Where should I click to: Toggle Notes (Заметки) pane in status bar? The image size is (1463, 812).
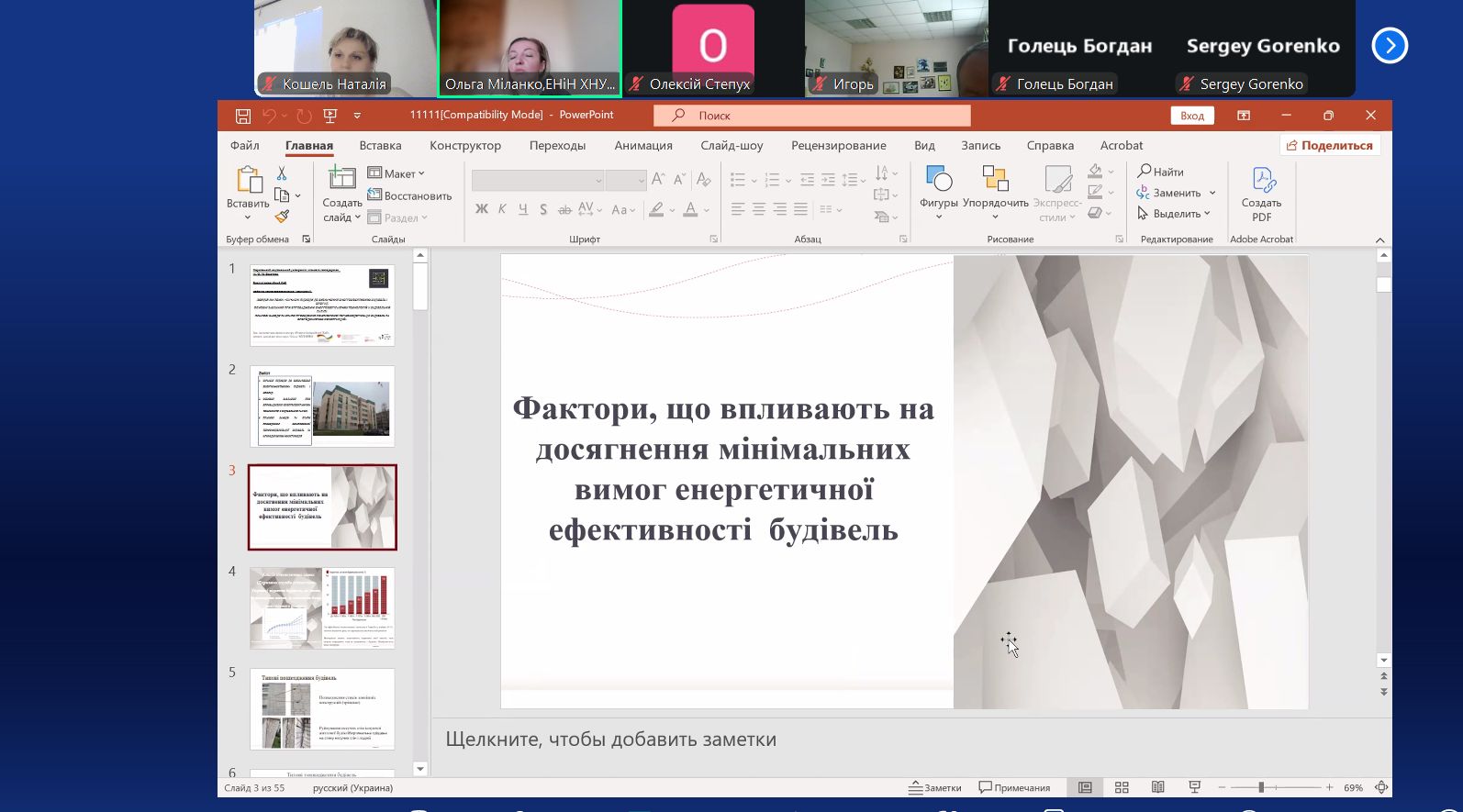[x=935, y=787]
